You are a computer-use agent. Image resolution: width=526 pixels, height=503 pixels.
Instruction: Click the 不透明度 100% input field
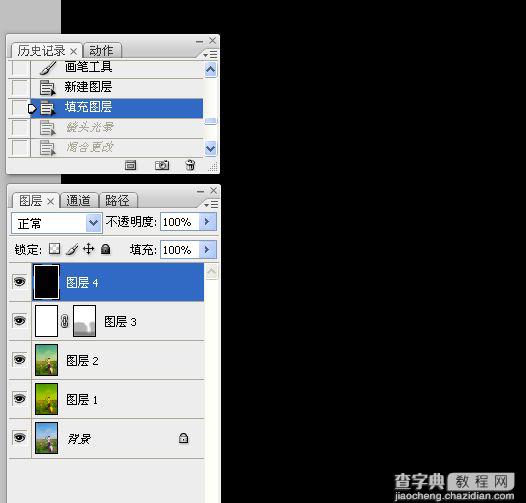click(x=180, y=221)
